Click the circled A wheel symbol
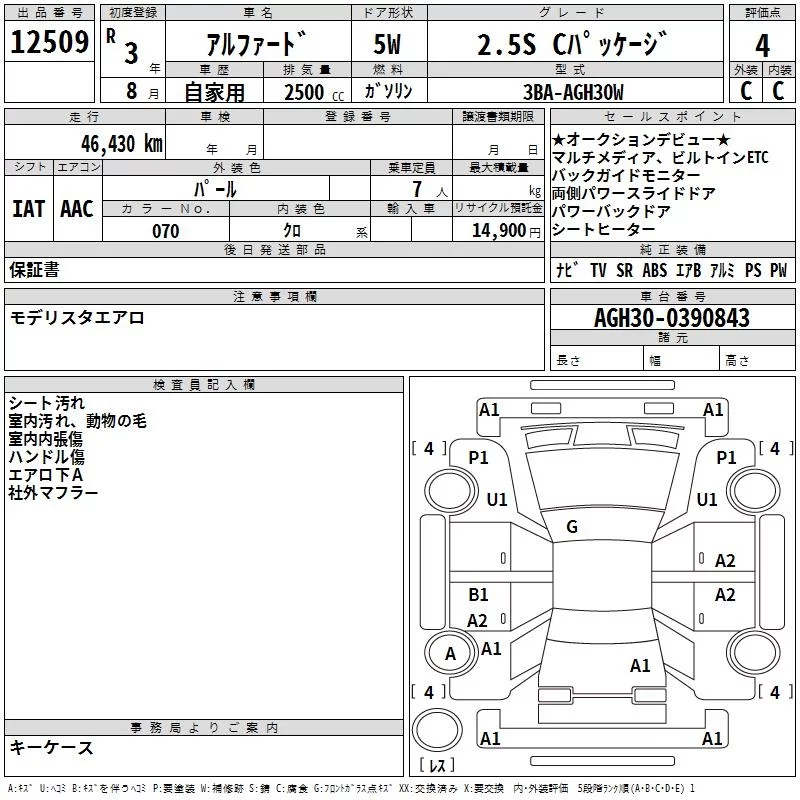Viewport: 800px width, 800px height. tap(450, 655)
